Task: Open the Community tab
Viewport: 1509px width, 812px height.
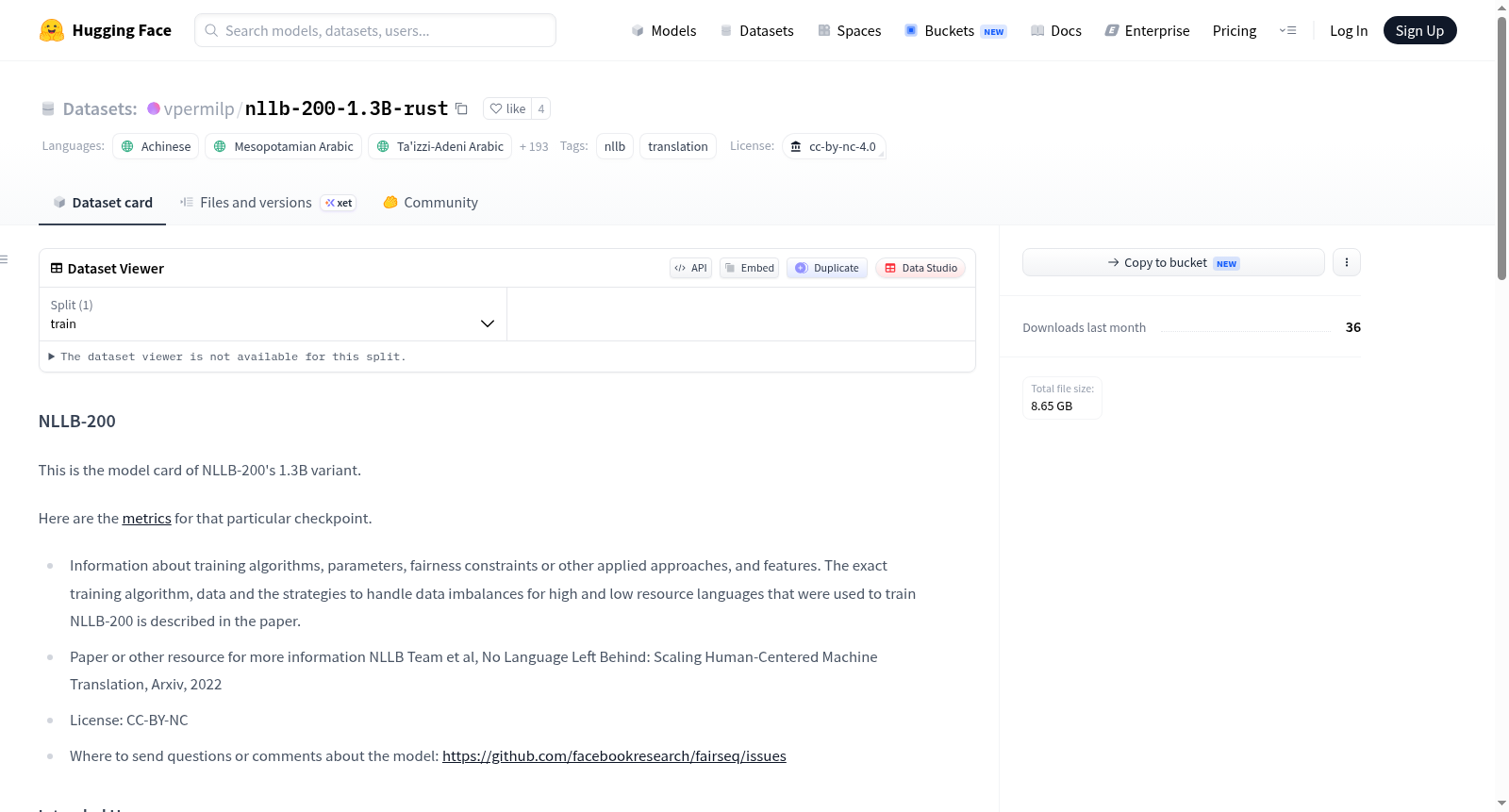Action: pos(430,202)
